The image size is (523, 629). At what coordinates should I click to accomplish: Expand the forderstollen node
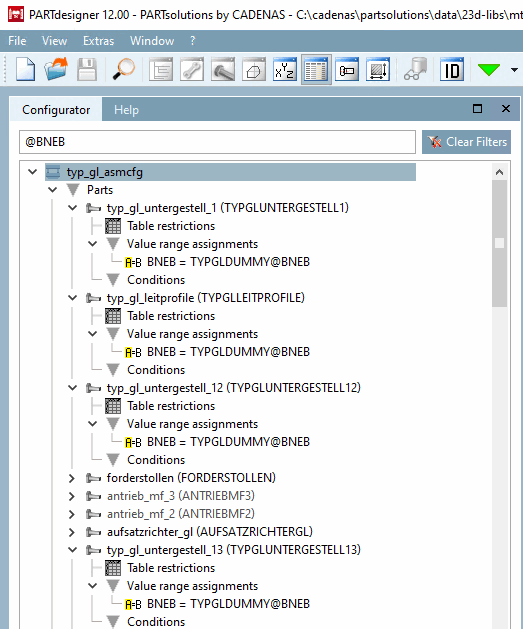pos(72,478)
